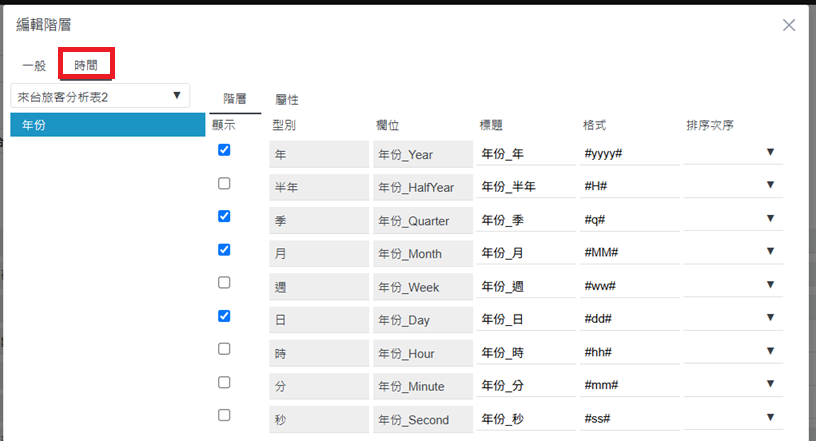Open the 屬性 sub-tab
This screenshot has height=441, width=816.
point(287,99)
